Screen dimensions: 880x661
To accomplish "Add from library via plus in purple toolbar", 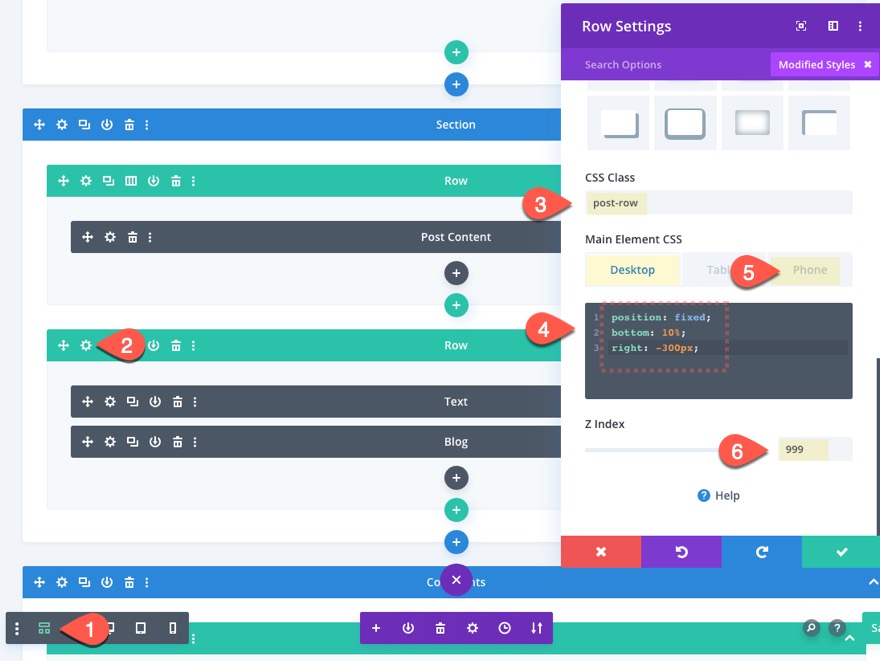I will (x=376, y=628).
